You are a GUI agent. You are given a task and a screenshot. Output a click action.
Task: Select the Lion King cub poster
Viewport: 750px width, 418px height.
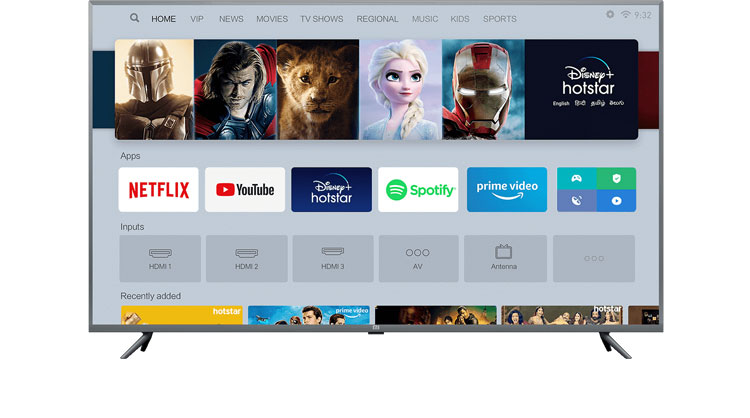pos(318,89)
